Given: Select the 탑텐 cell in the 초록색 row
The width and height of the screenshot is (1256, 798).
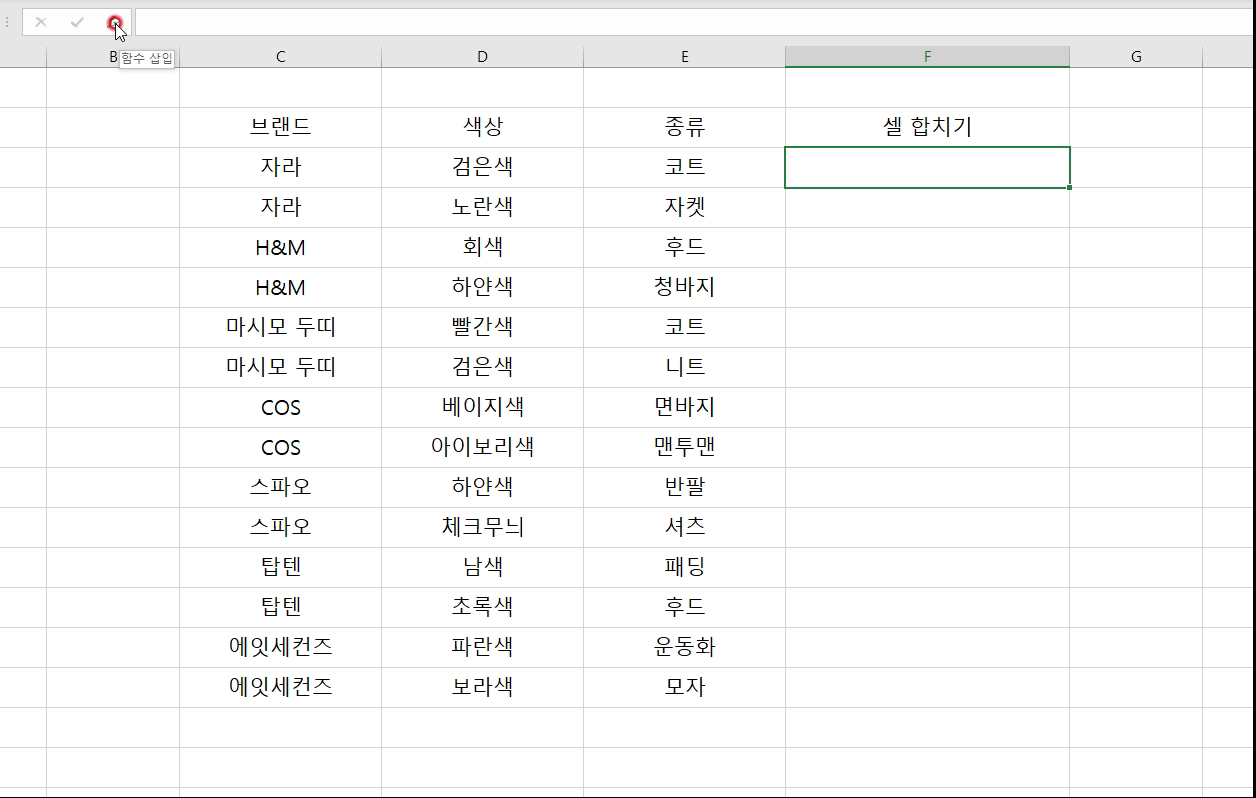Looking at the screenshot, I should coord(281,607).
